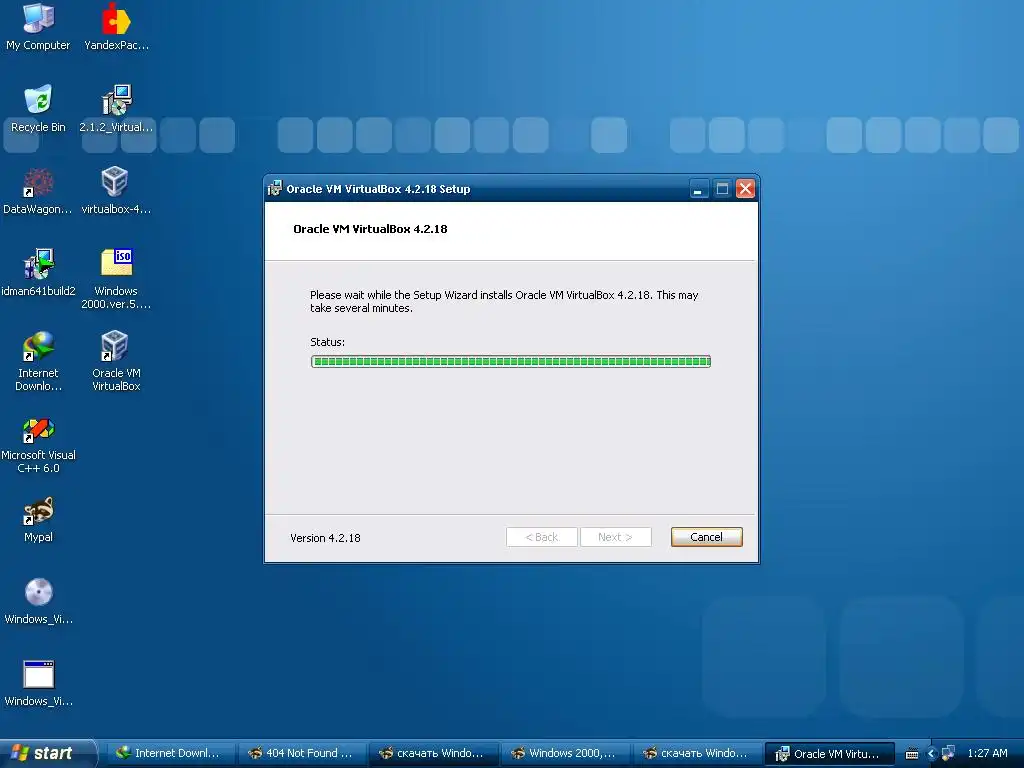Open DataWagon shortcut on desktop
The height and width of the screenshot is (768, 1024).
click(38, 191)
